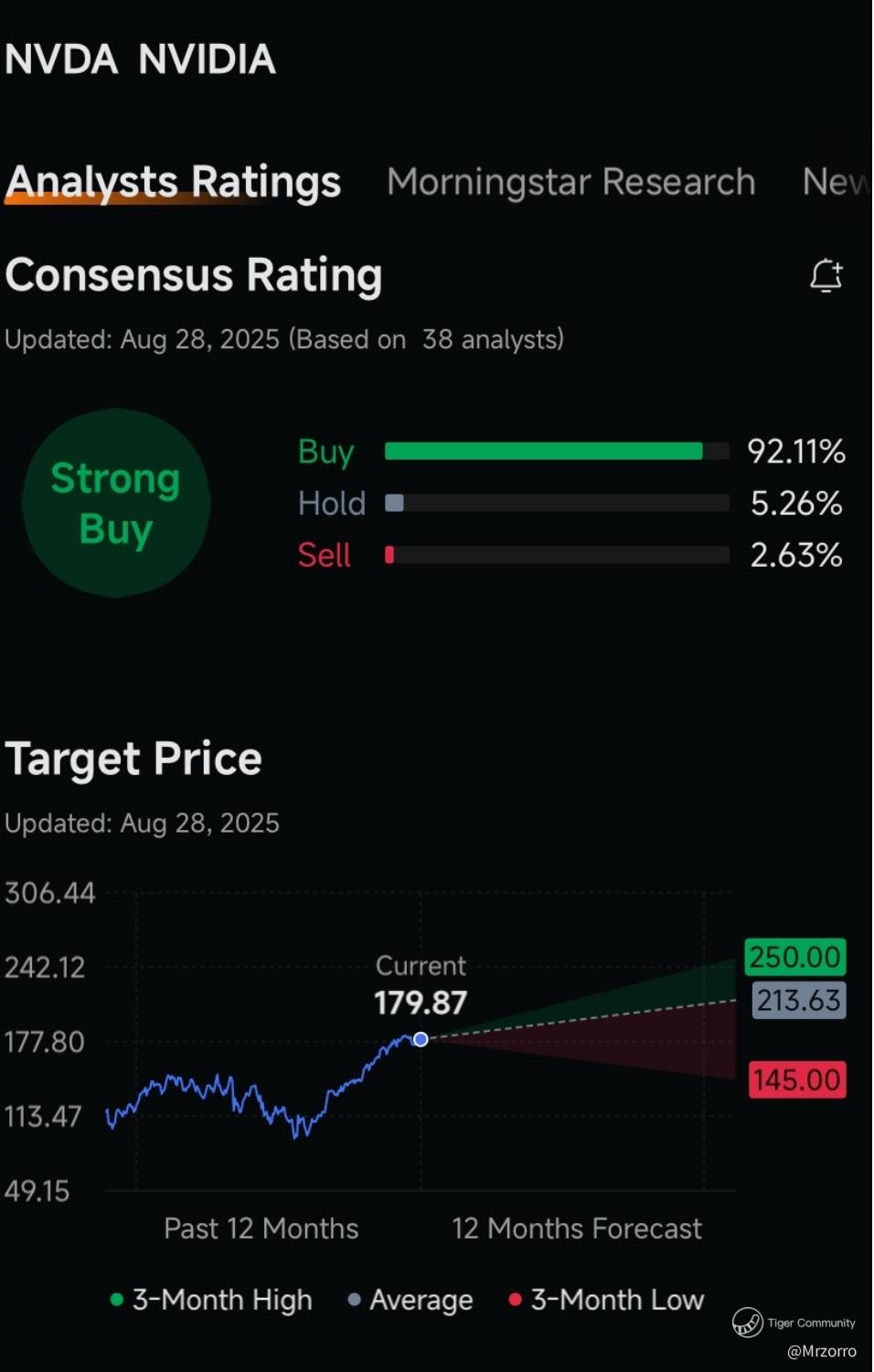Switch to Morningstar Research tab
This screenshot has width=874, height=1372.
570,182
